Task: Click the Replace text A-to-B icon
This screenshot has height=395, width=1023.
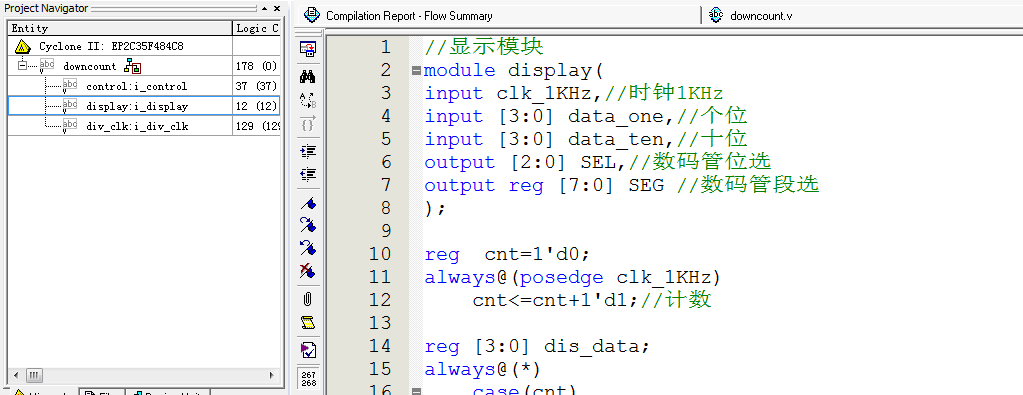Action: [x=308, y=100]
